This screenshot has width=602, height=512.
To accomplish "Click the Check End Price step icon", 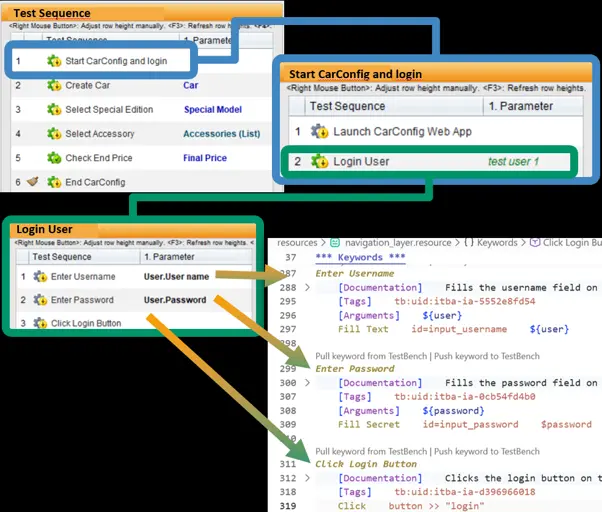I will coord(54,158).
